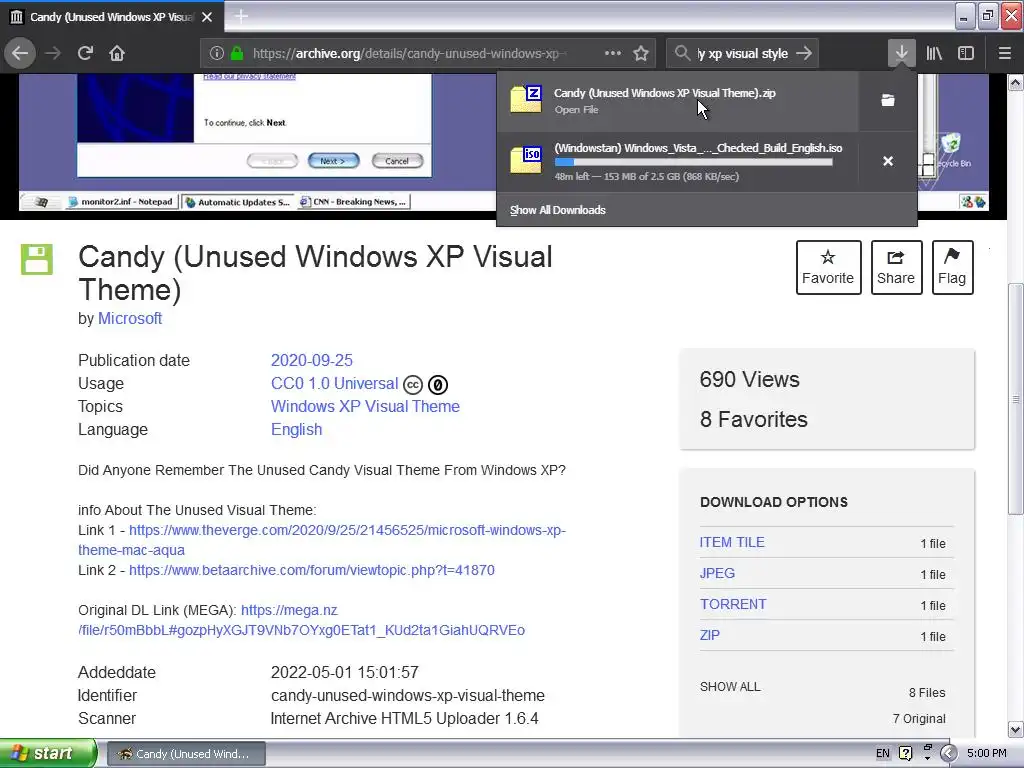Viewport: 1024px width, 768px height.
Task: Click the Next button in preview screenshot
Action: pos(333,161)
